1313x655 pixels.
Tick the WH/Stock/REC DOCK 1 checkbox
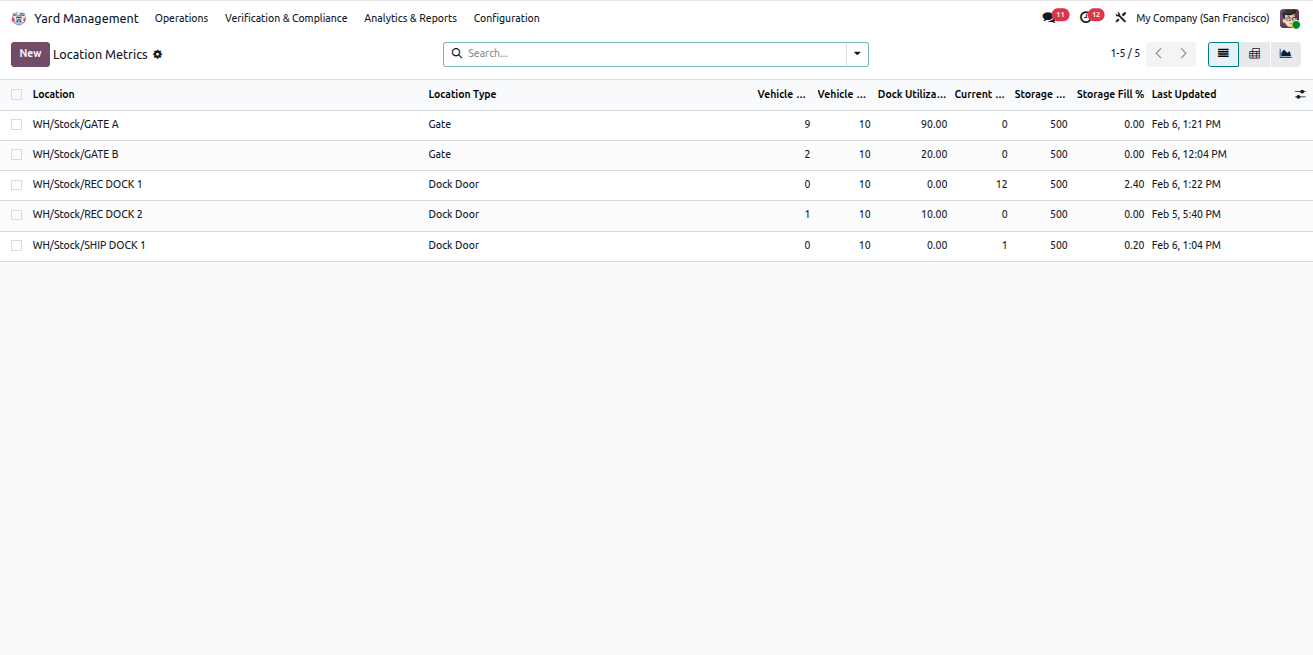(x=16, y=185)
